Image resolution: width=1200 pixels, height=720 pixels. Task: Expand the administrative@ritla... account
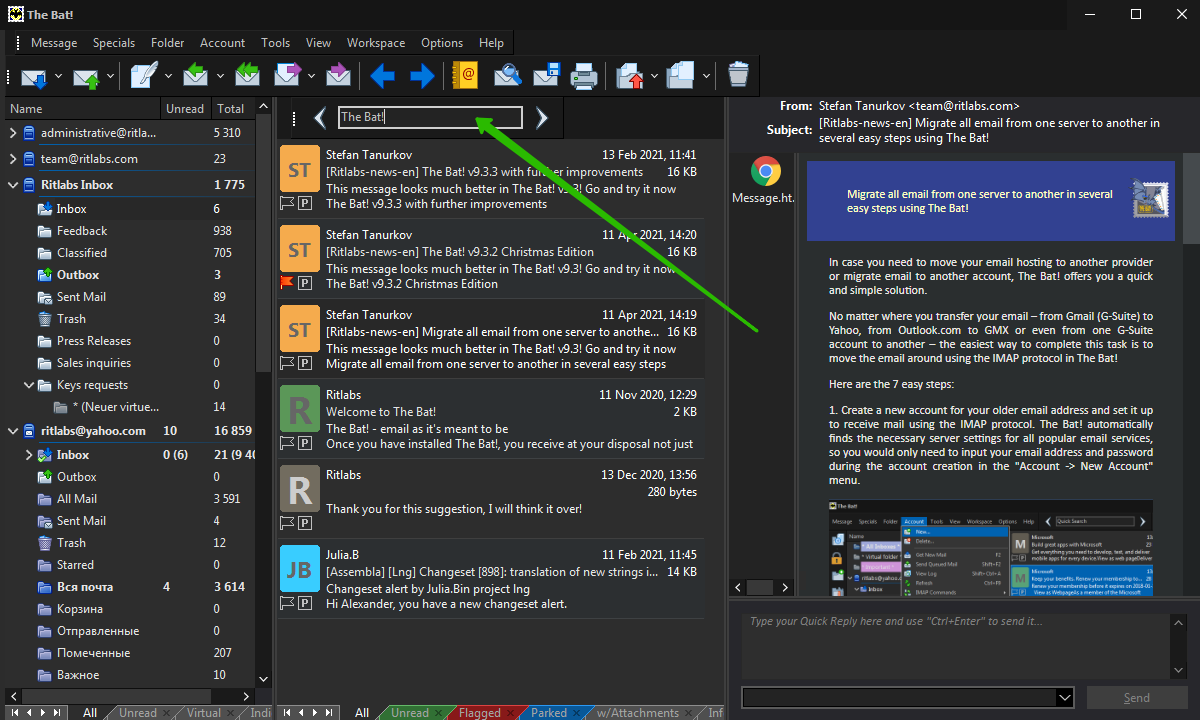point(13,133)
